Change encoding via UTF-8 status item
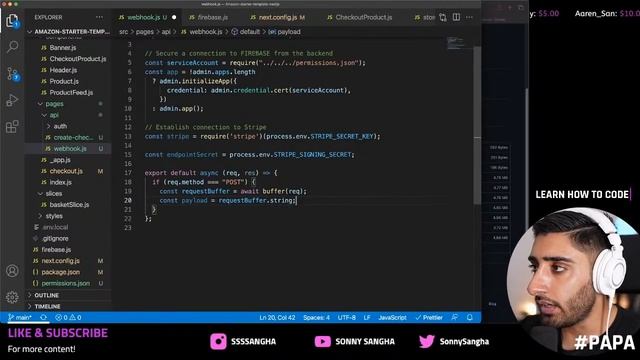This screenshot has width=640, height=360. click(347, 318)
